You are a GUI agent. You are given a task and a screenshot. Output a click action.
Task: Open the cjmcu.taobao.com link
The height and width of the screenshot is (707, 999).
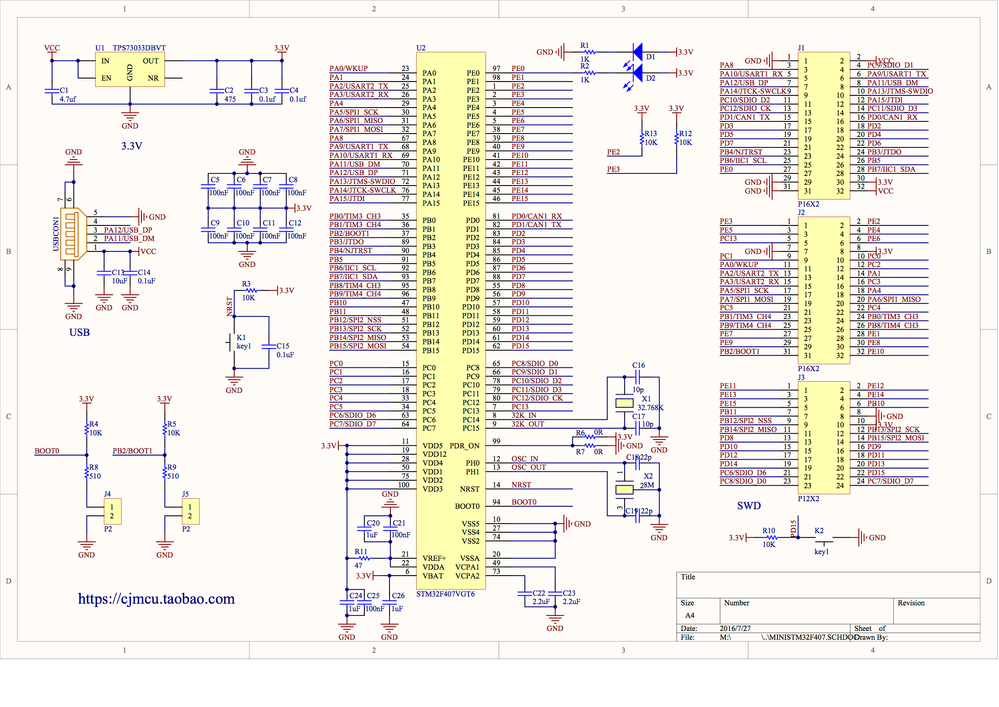(154, 599)
